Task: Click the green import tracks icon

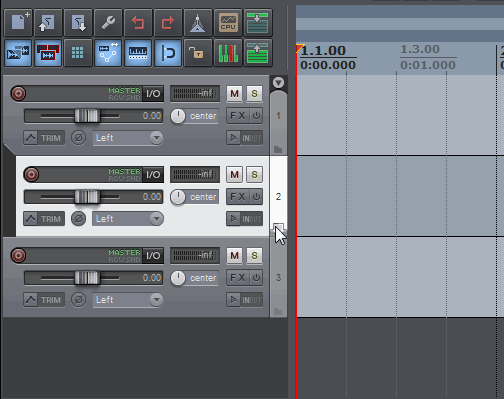Action: click(x=258, y=23)
